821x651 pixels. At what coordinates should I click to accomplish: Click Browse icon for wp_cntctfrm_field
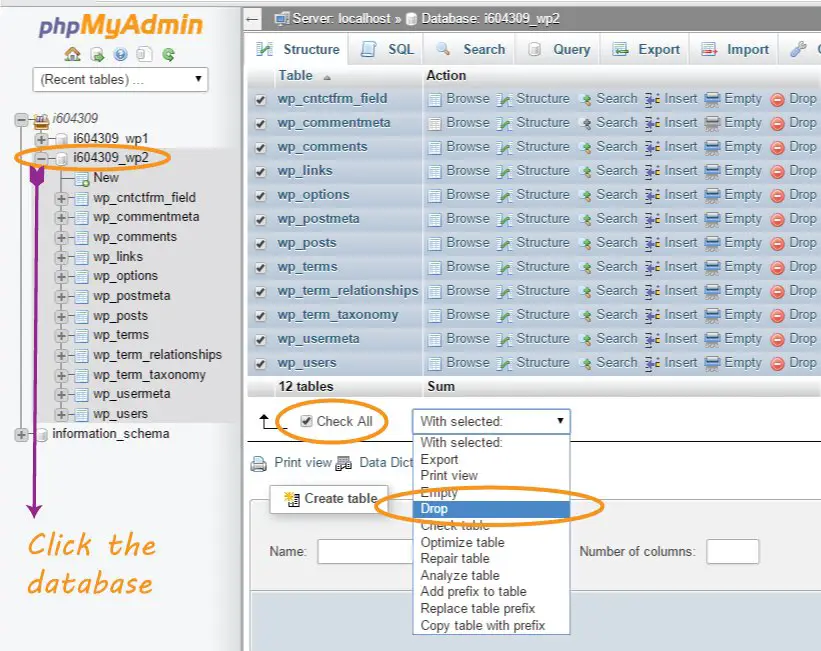pos(435,100)
